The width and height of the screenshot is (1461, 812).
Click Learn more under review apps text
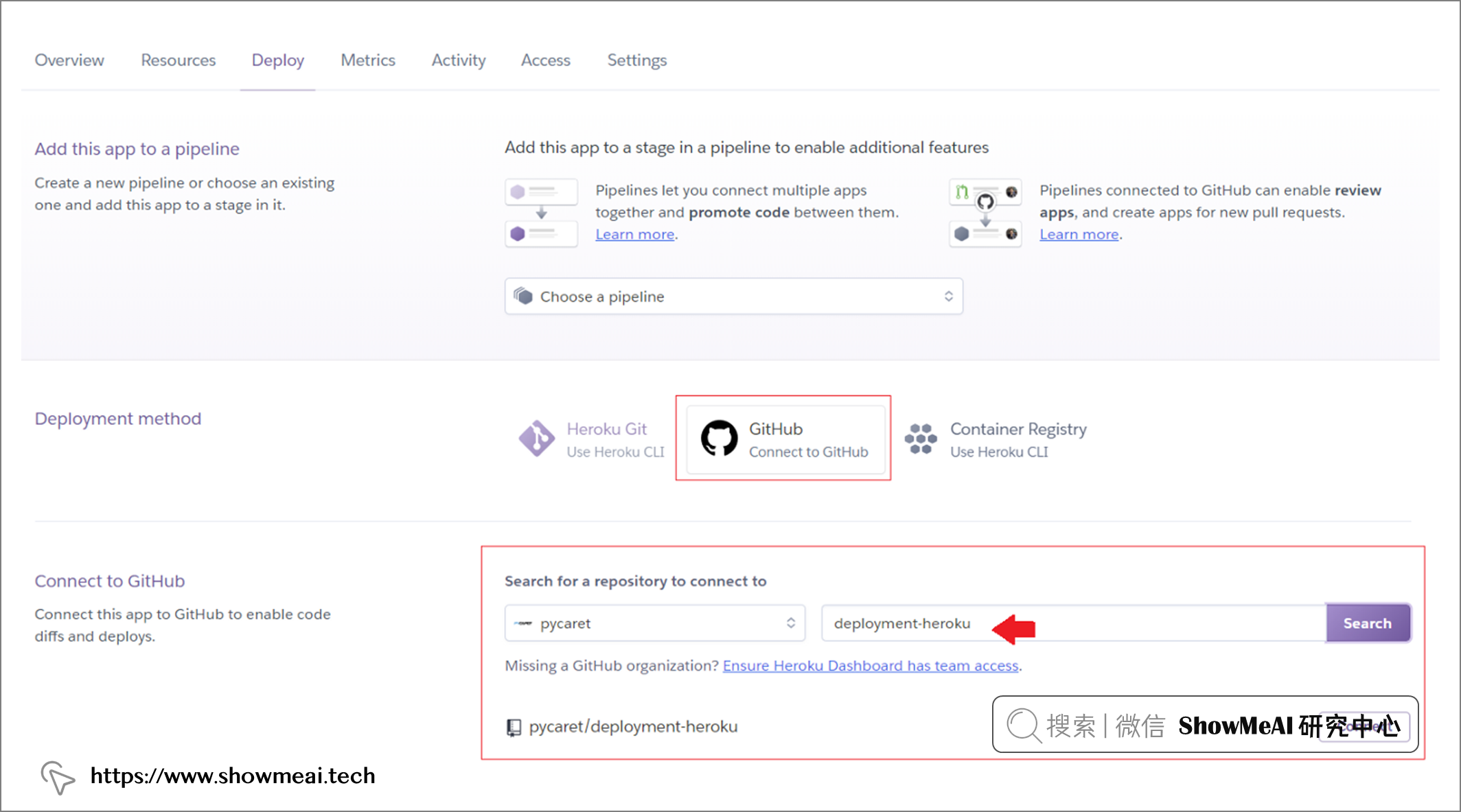click(x=1079, y=234)
